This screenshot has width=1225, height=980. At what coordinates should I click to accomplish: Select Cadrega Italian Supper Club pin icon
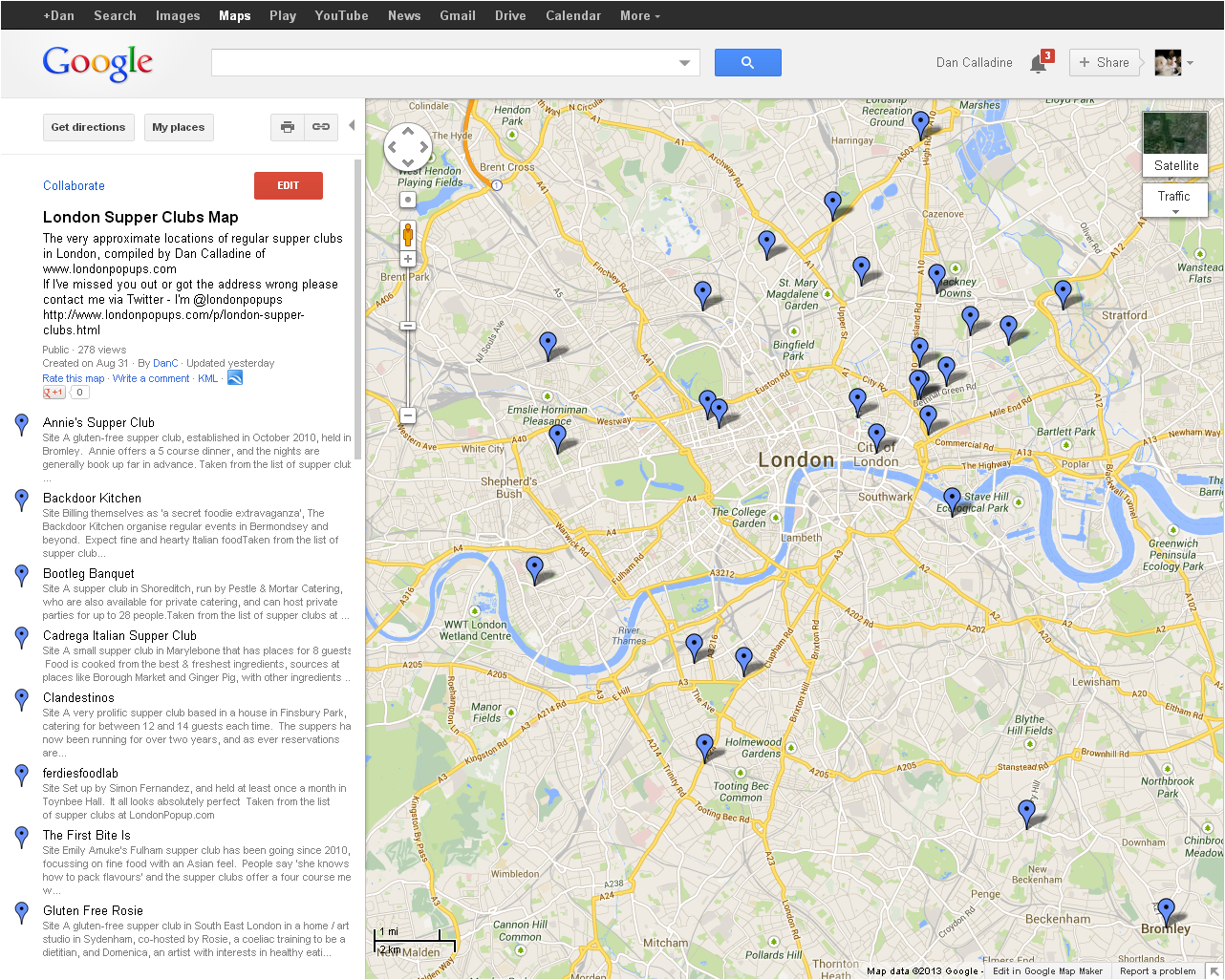[x=22, y=638]
